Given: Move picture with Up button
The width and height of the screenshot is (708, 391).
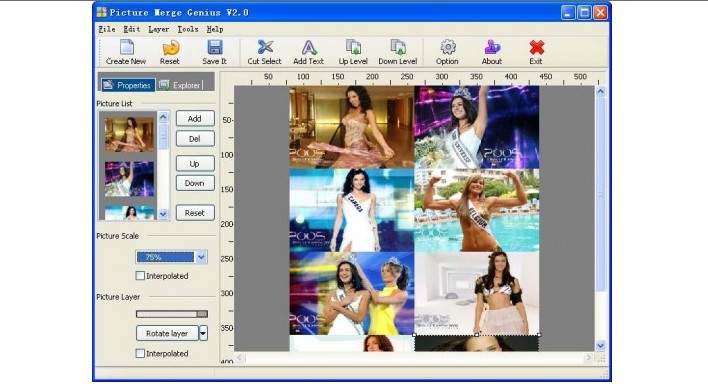Looking at the screenshot, I should 195,163.
